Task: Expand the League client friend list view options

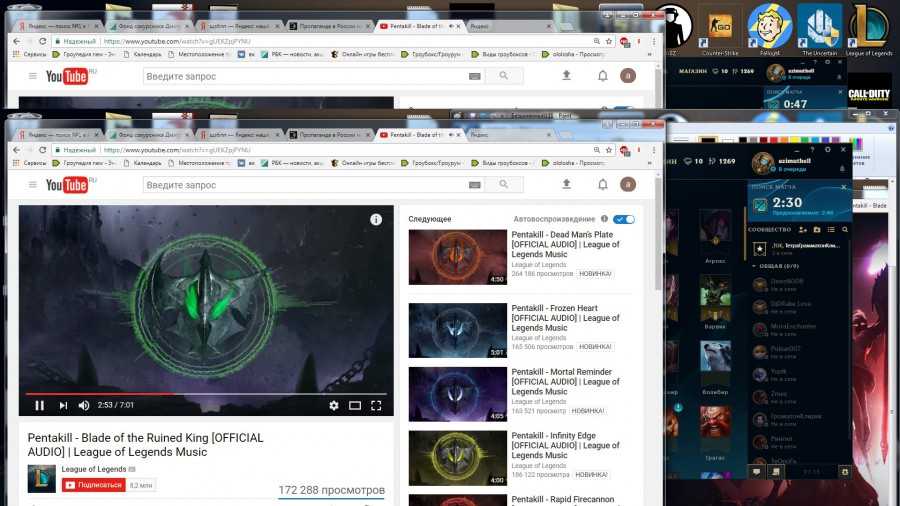Action: coord(831,230)
